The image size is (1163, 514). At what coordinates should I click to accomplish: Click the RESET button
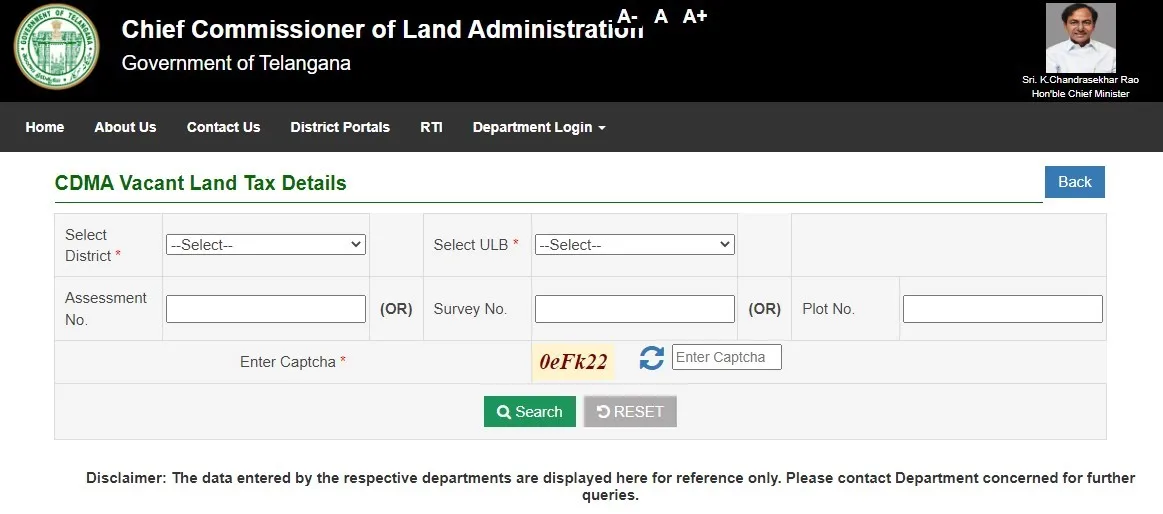click(630, 411)
